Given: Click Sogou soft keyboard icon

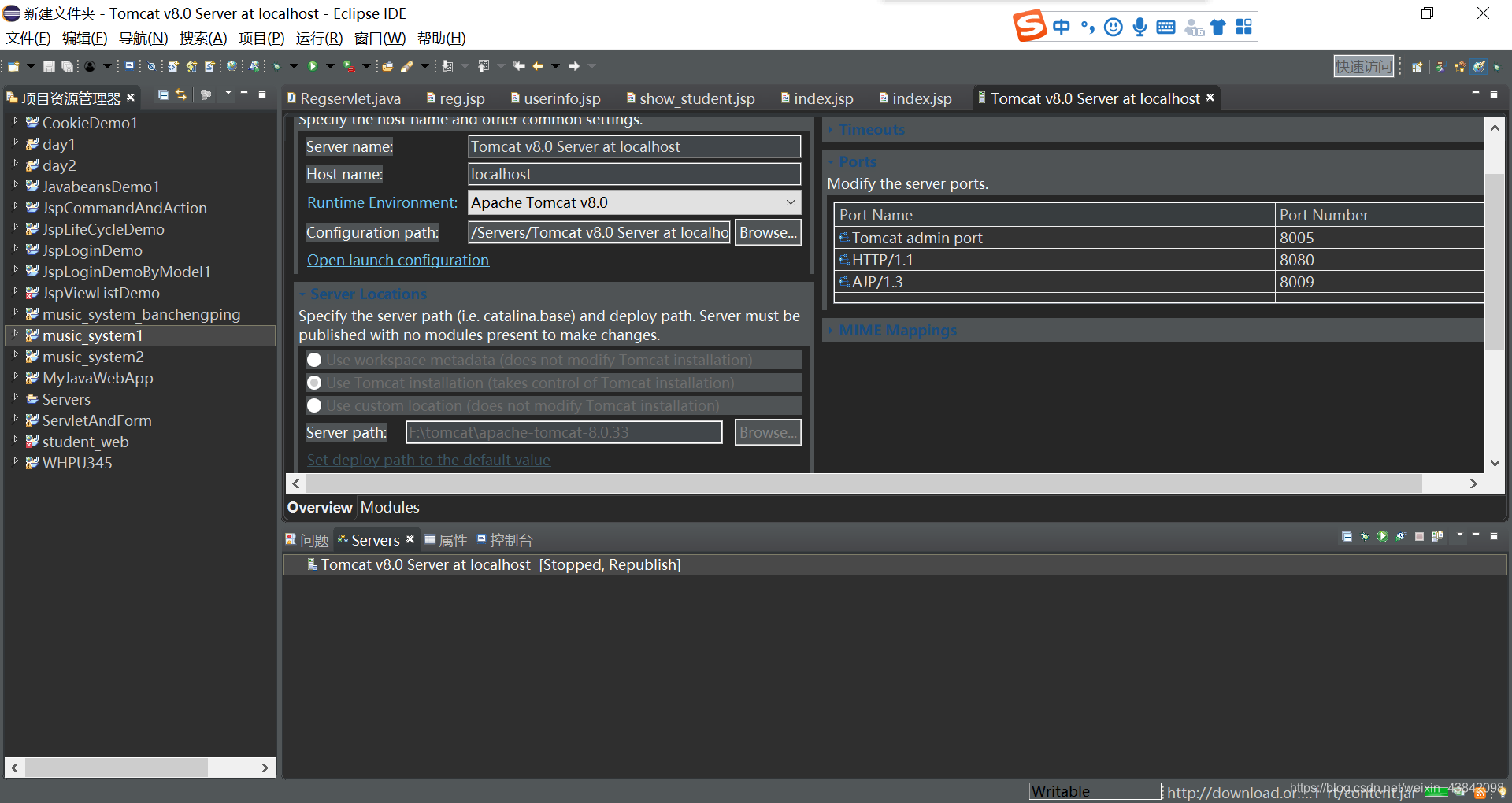Looking at the screenshot, I should pos(1166,27).
